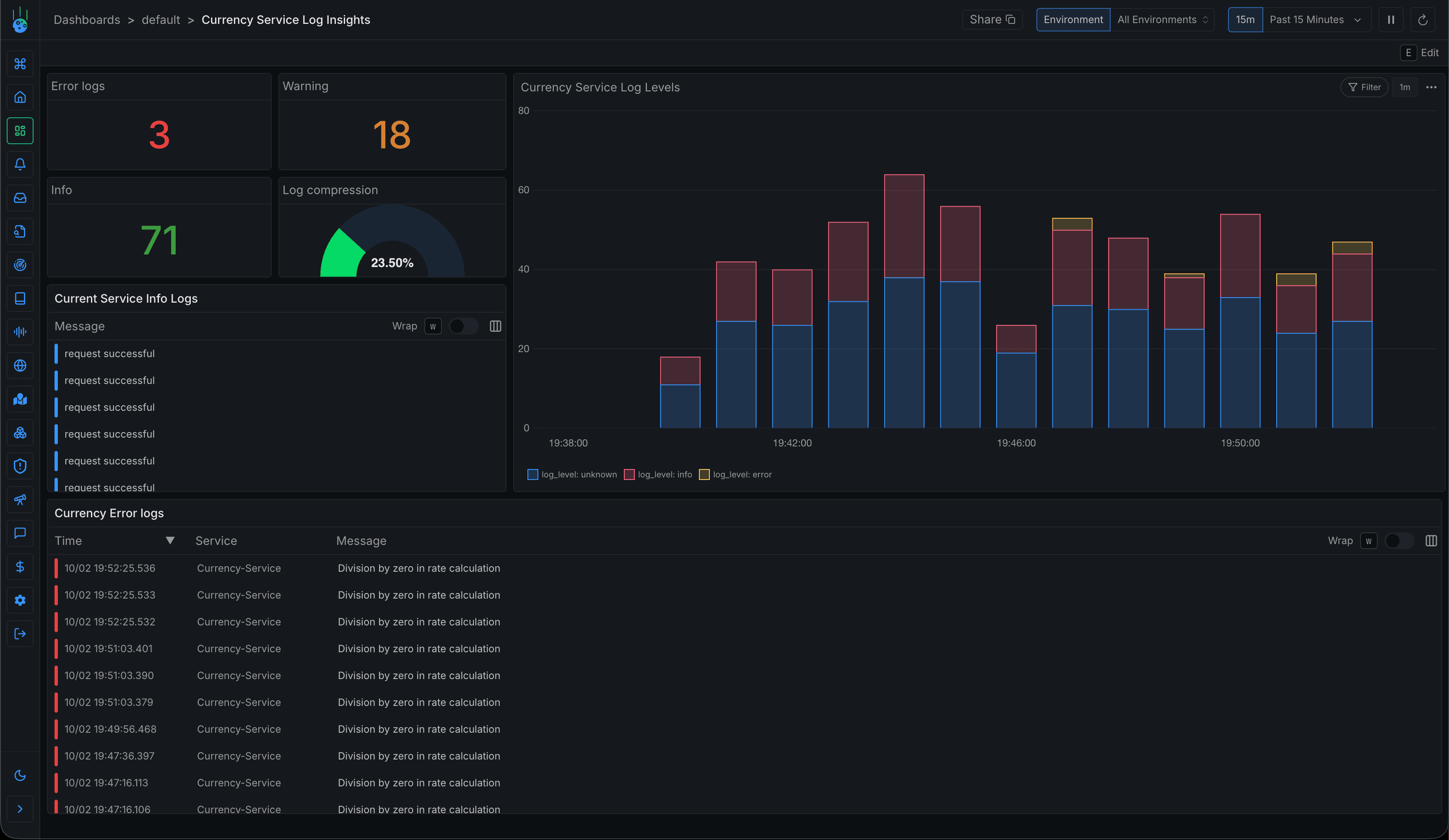Expand the collapsed sidebar with the chevron
This screenshot has height=840, width=1449.
pyautogui.click(x=20, y=809)
